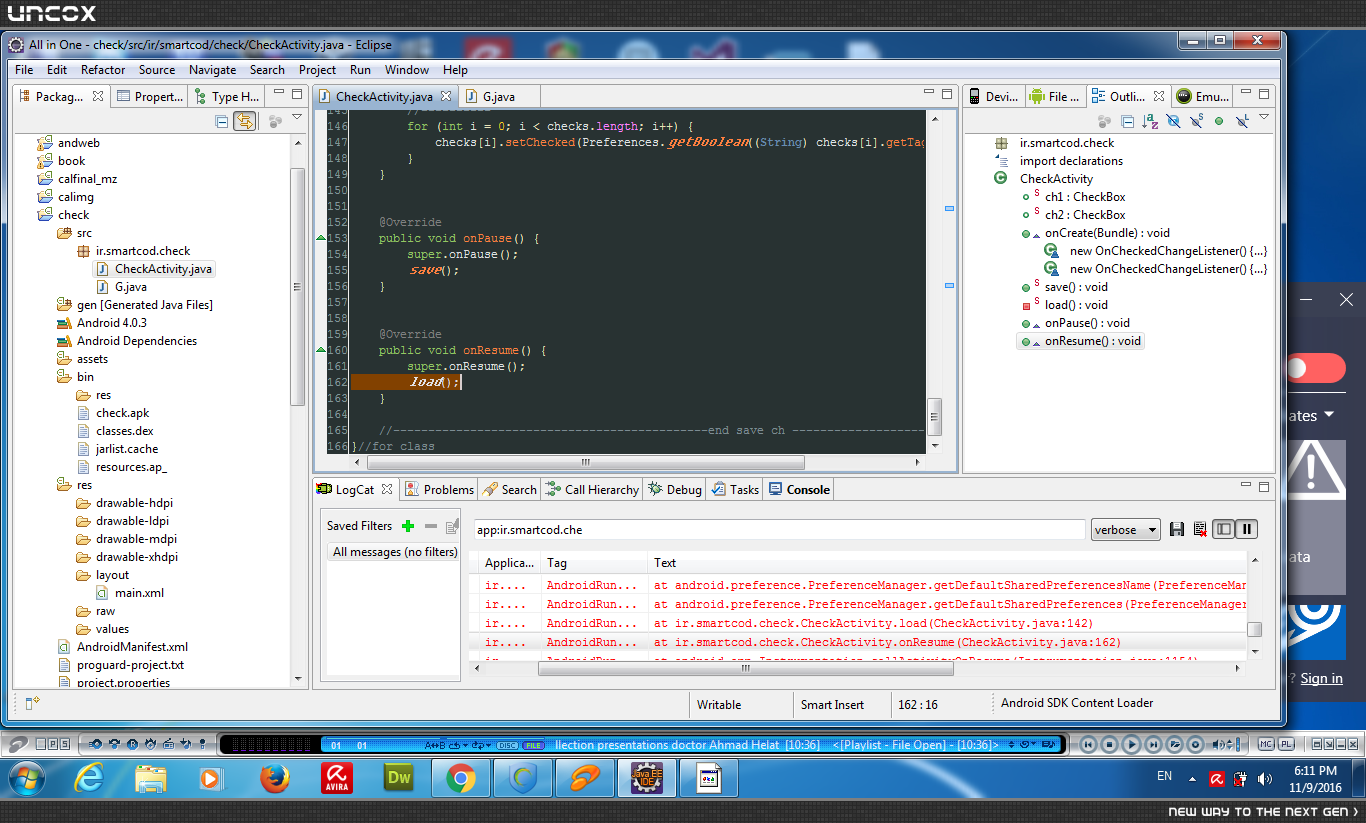Select AndroidManifest.xml in Package Explorer

click(x=123, y=647)
